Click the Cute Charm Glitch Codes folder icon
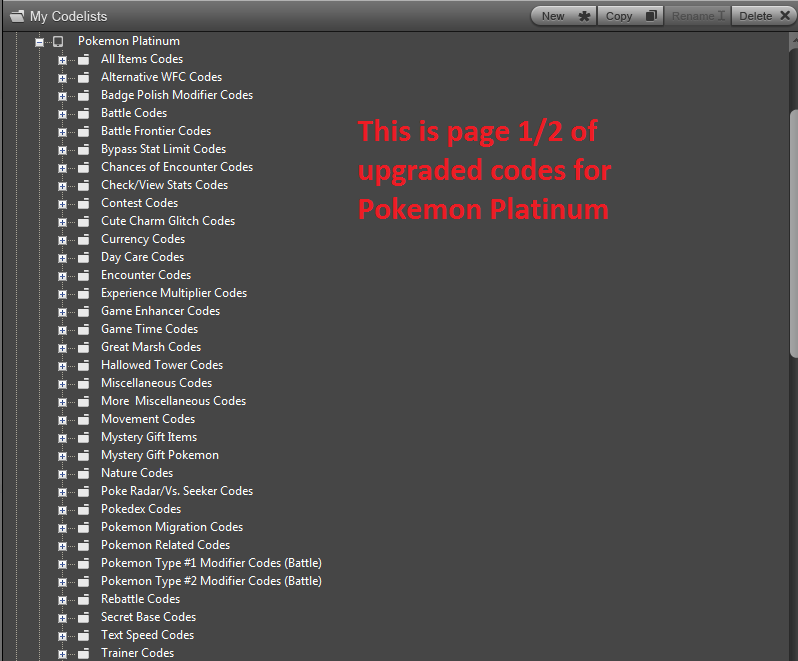The image size is (798, 661). (83, 221)
